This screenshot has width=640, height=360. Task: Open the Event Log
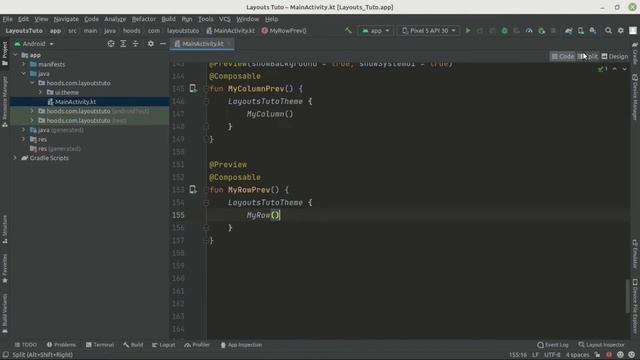pos(553,345)
